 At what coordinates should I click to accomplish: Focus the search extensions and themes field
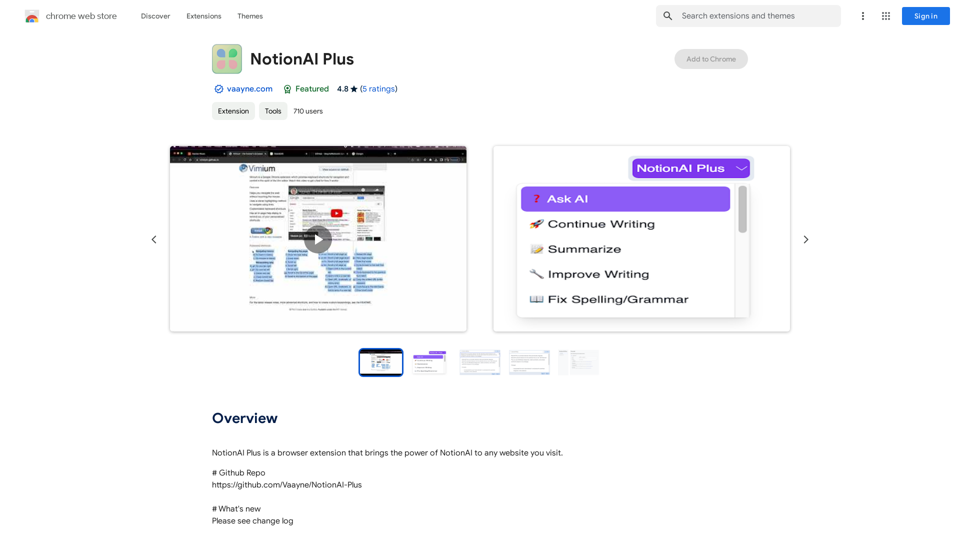[748, 16]
